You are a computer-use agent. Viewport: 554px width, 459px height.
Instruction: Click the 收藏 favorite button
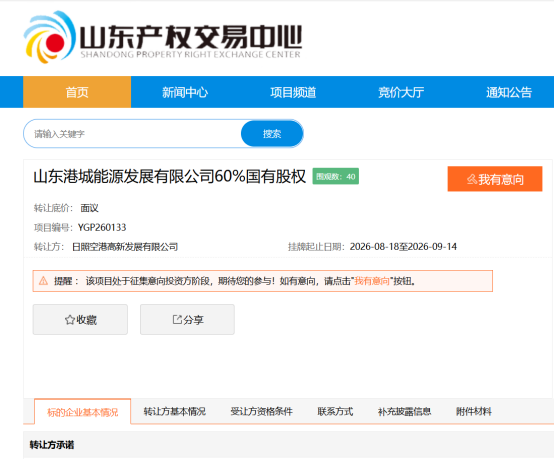pyautogui.click(x=80, y=319)
